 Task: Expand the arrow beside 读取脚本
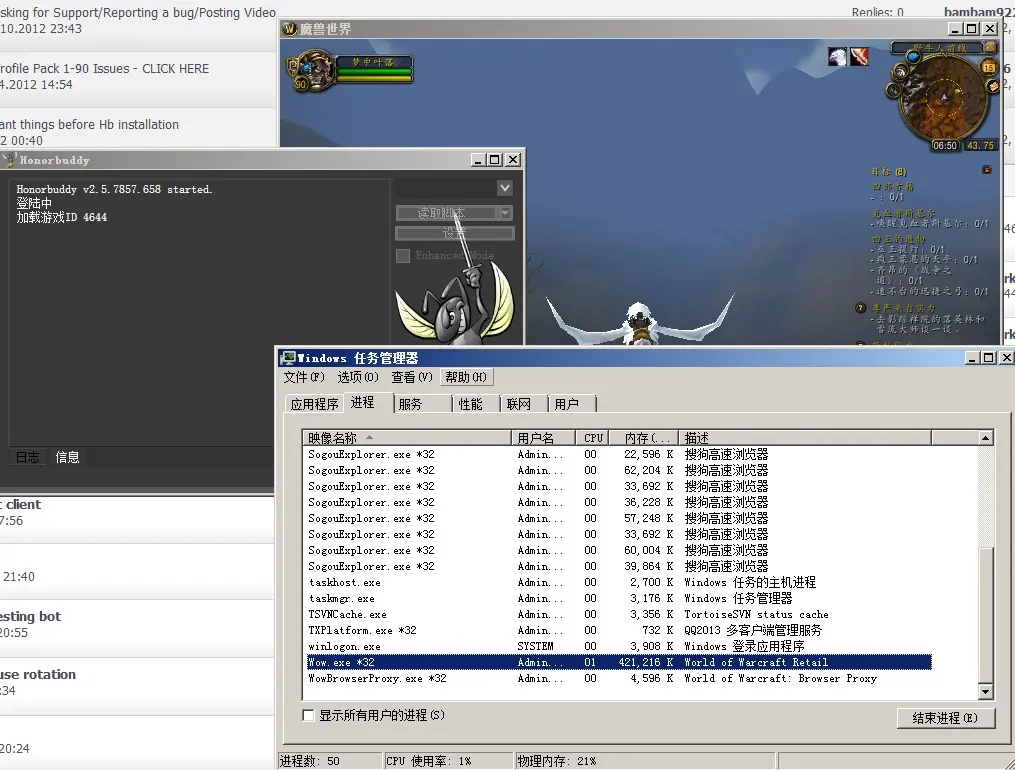[506, 213]
